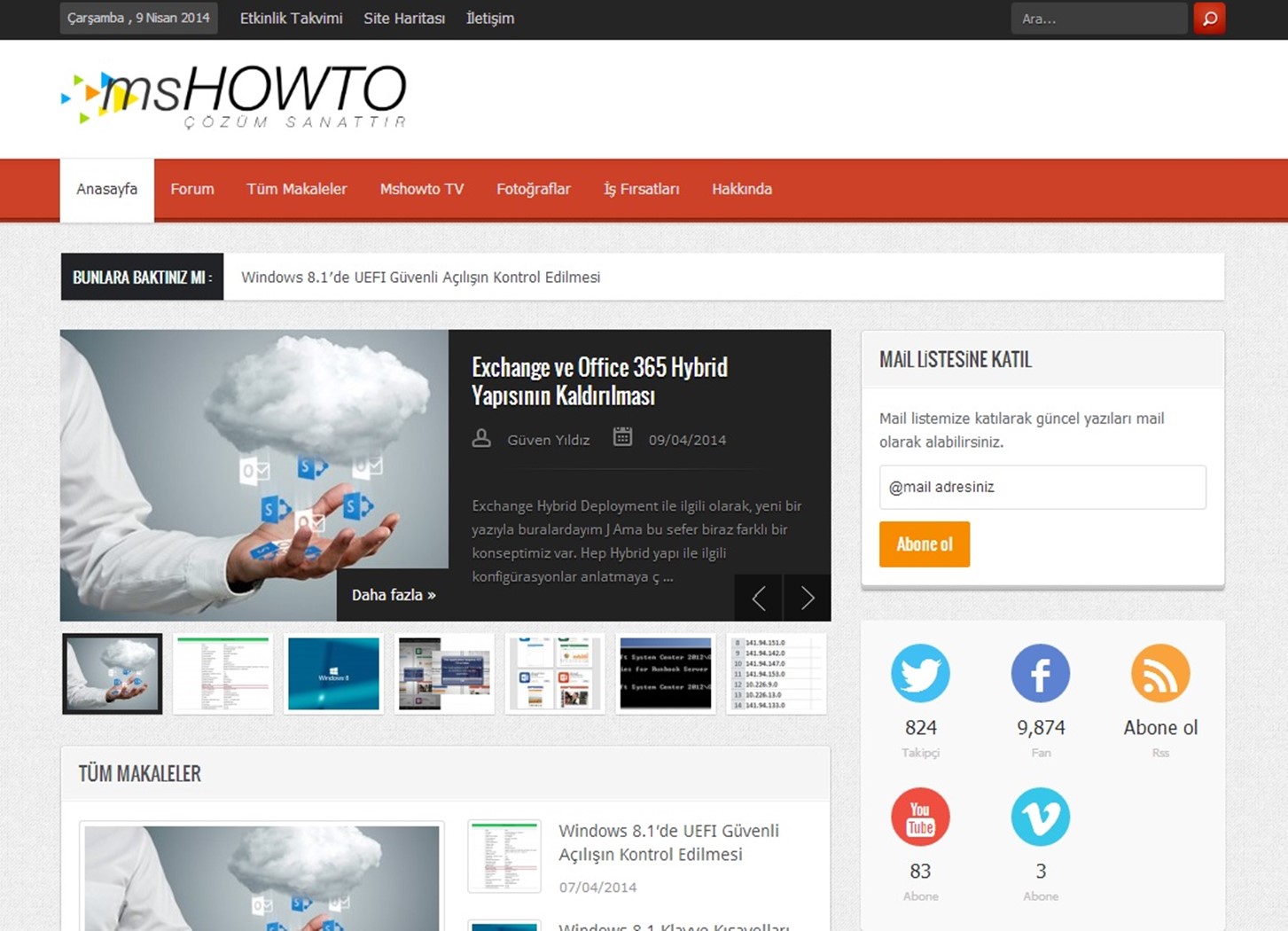This screenshot has height=931, width=1288.
Task: Select the System Center console slider thumbnail
Action: click(x=666, y=674)
